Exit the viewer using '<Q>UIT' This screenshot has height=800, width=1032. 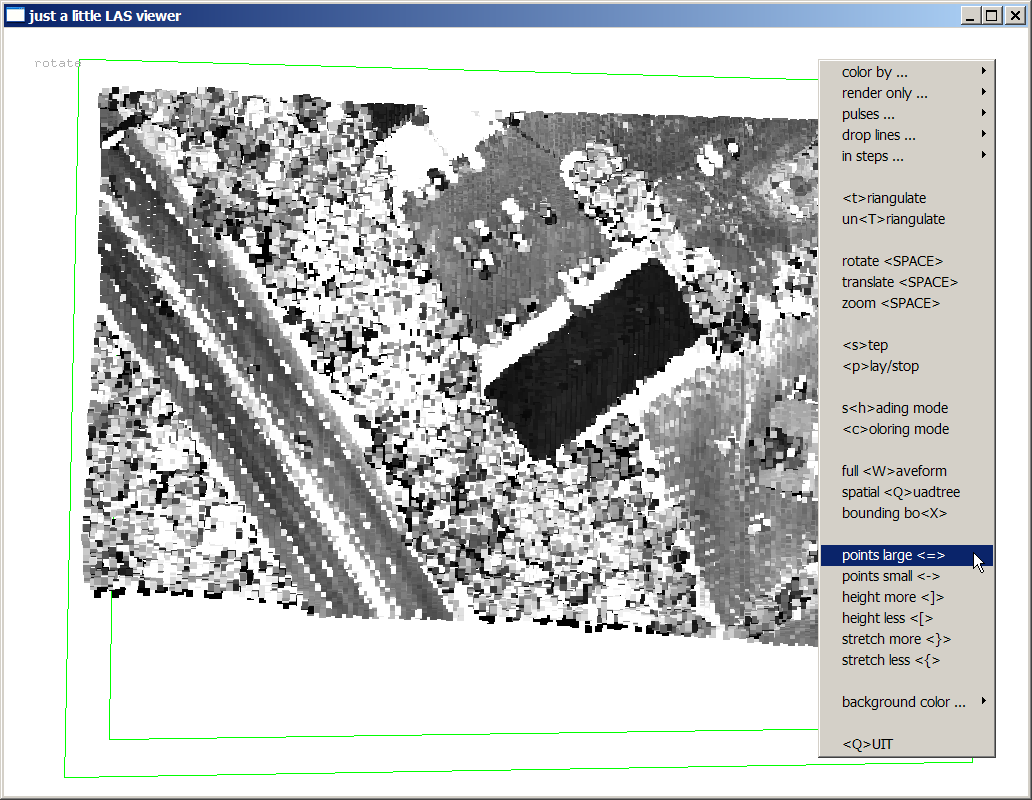[x=867, y=744]
